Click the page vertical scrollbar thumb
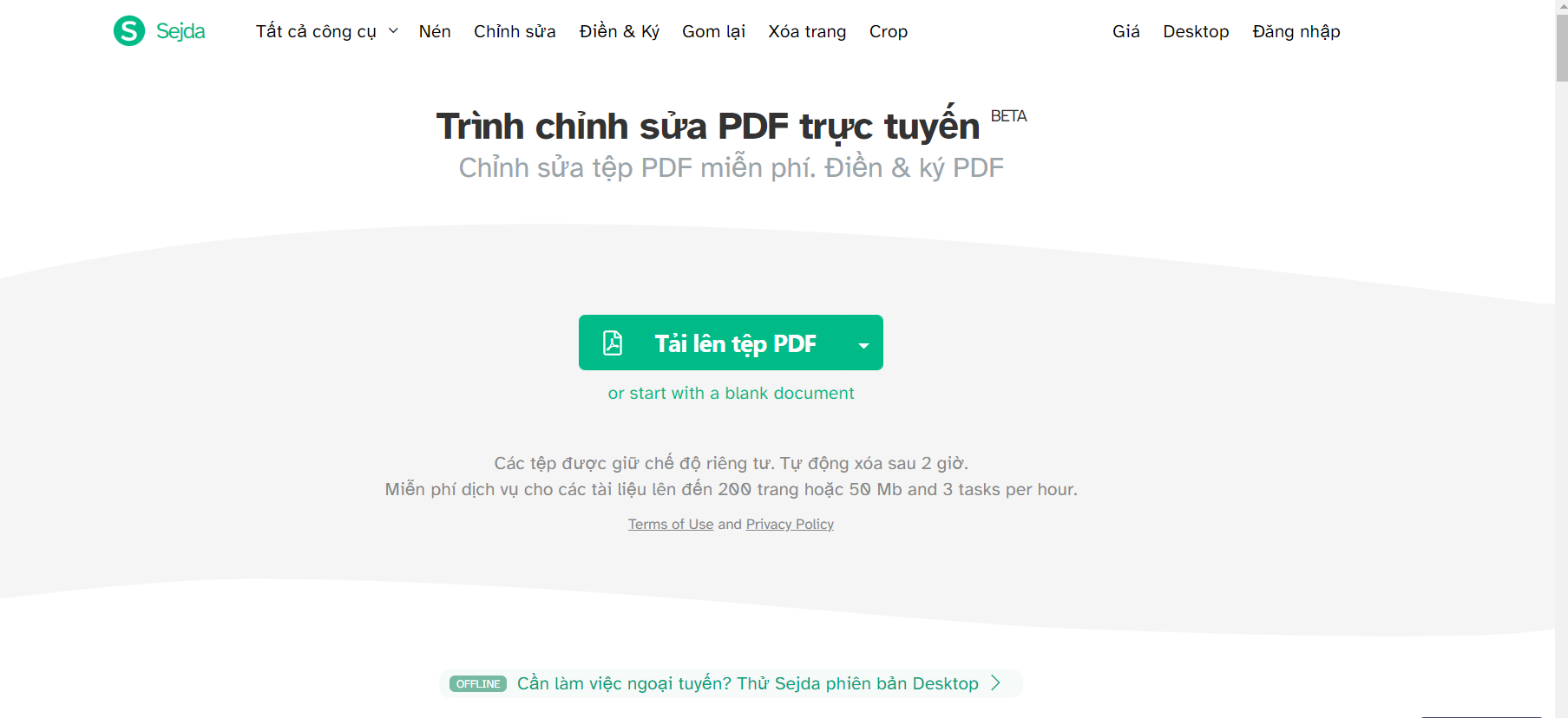Viewport: 1568px width, 718px height. 1561,48
